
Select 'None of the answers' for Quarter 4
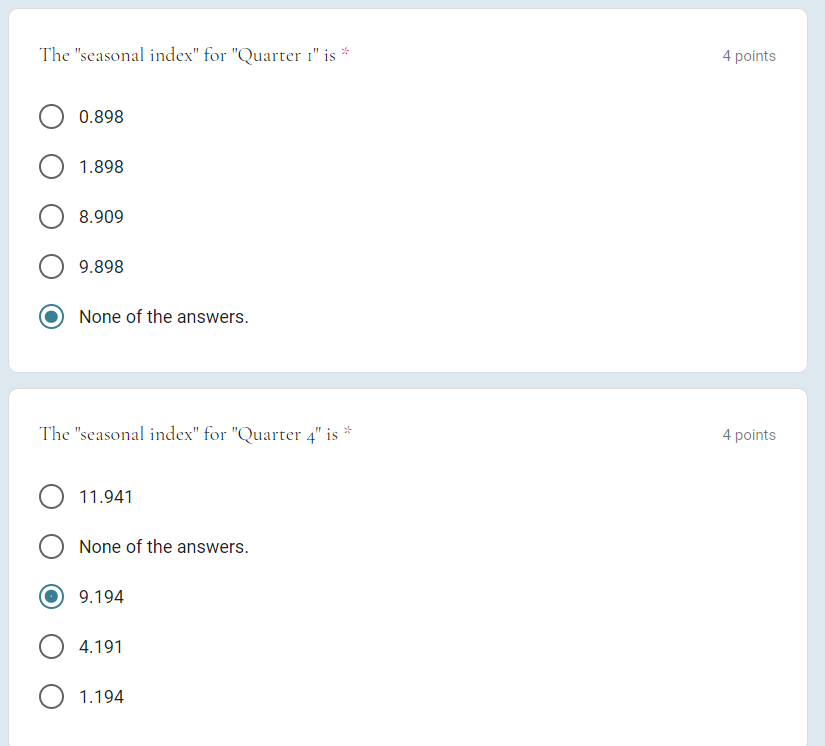pyautogui.click(x=51, y=546)
